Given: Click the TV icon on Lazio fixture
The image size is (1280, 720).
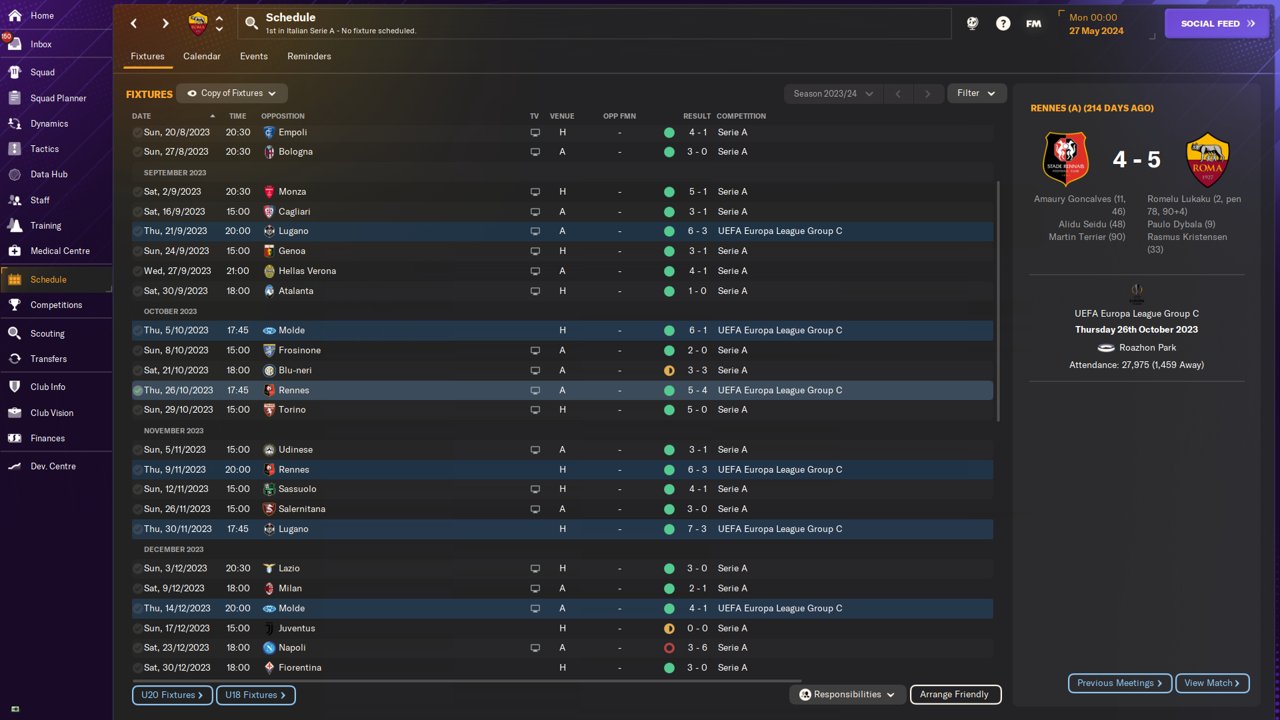Looking at the screenshot, I should coord(535,568).
